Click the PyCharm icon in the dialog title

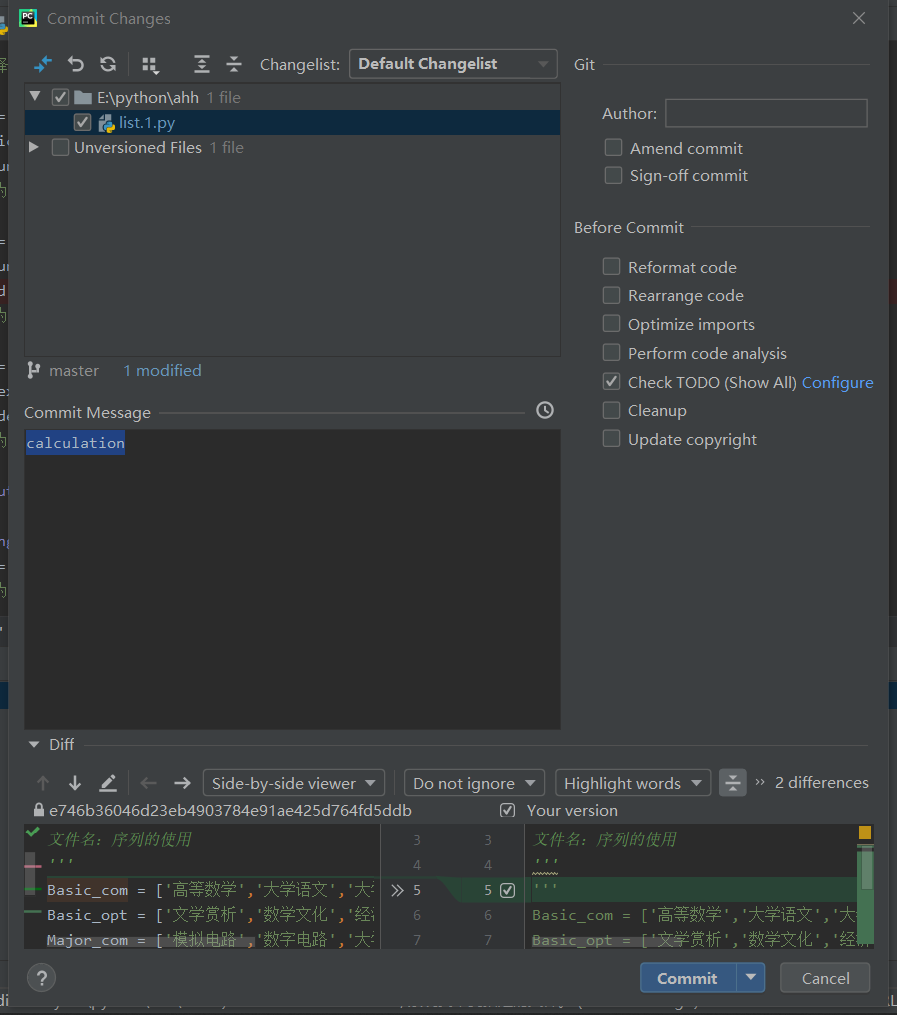pyautogui.click(x=28, y=18)
